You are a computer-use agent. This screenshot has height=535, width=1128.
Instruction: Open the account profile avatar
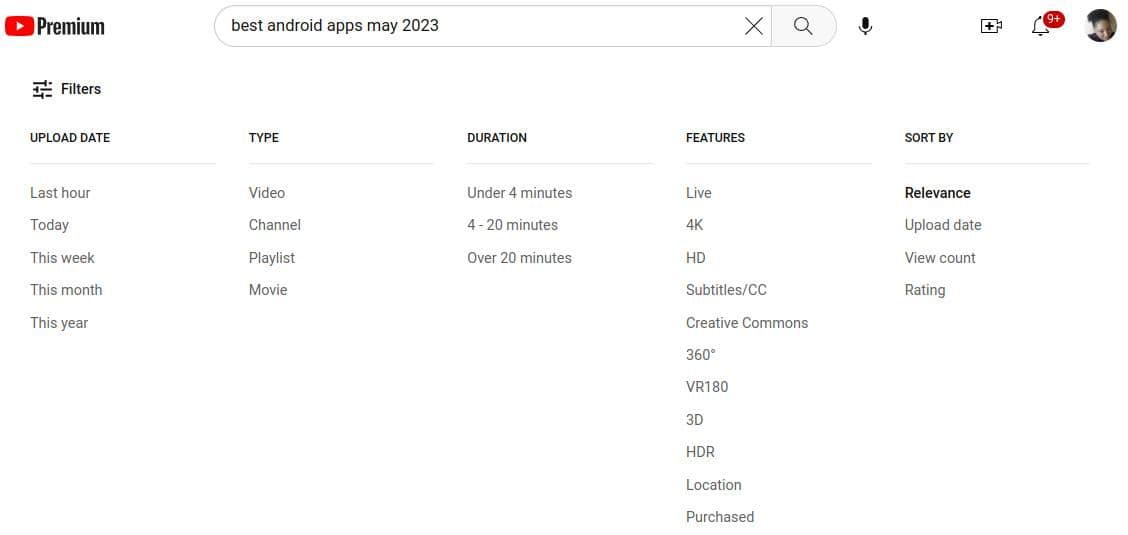(x=1100, y=26)
